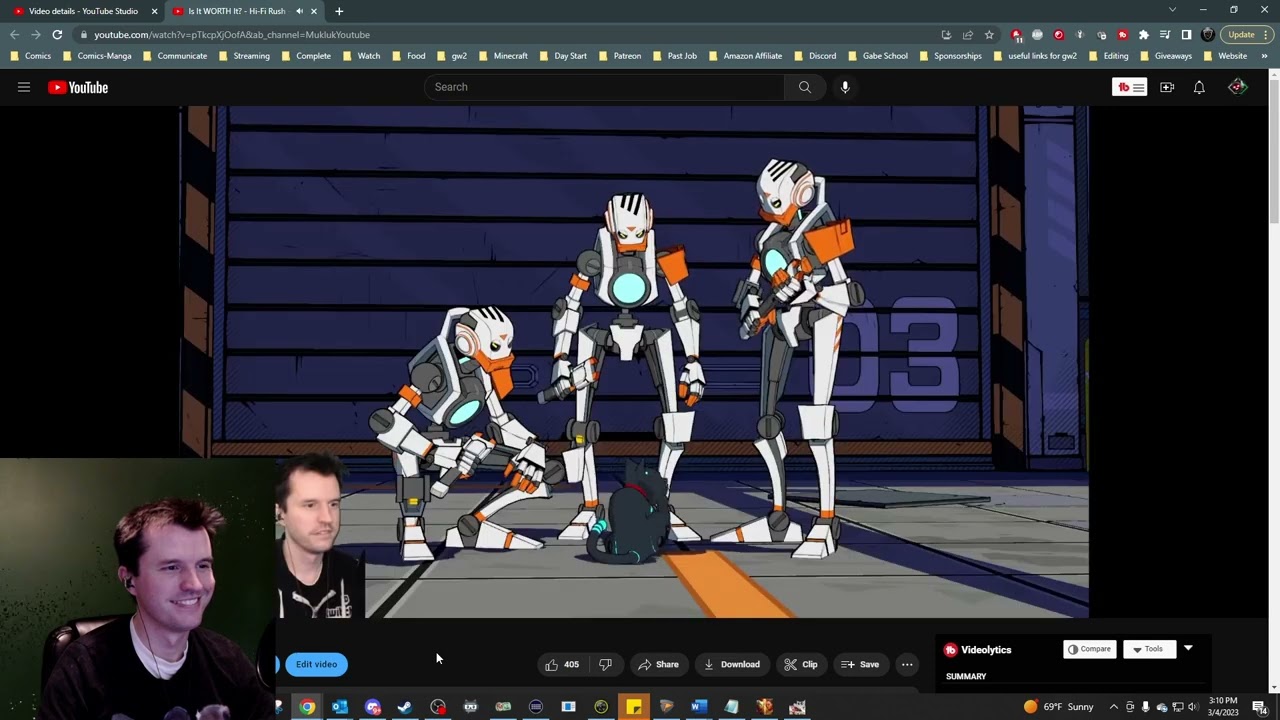Go back to the previous page
This screenshot has width=1280, height=720.
(14, 35)
